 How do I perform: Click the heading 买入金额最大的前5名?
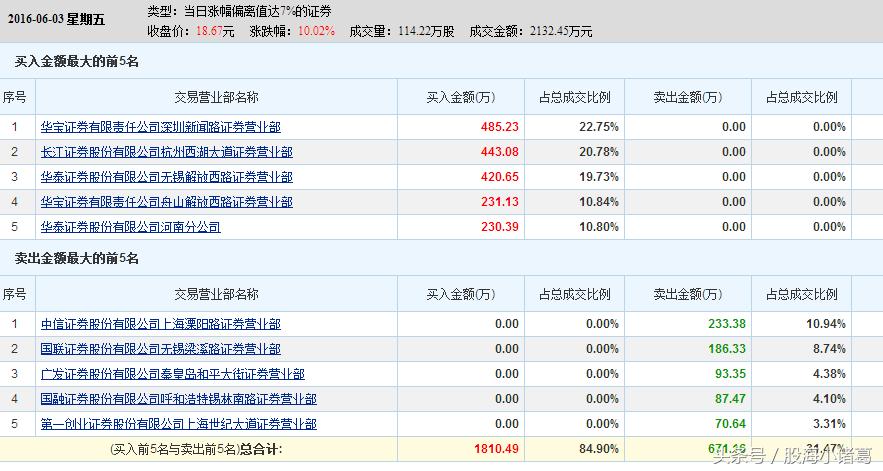click(76, 61)
